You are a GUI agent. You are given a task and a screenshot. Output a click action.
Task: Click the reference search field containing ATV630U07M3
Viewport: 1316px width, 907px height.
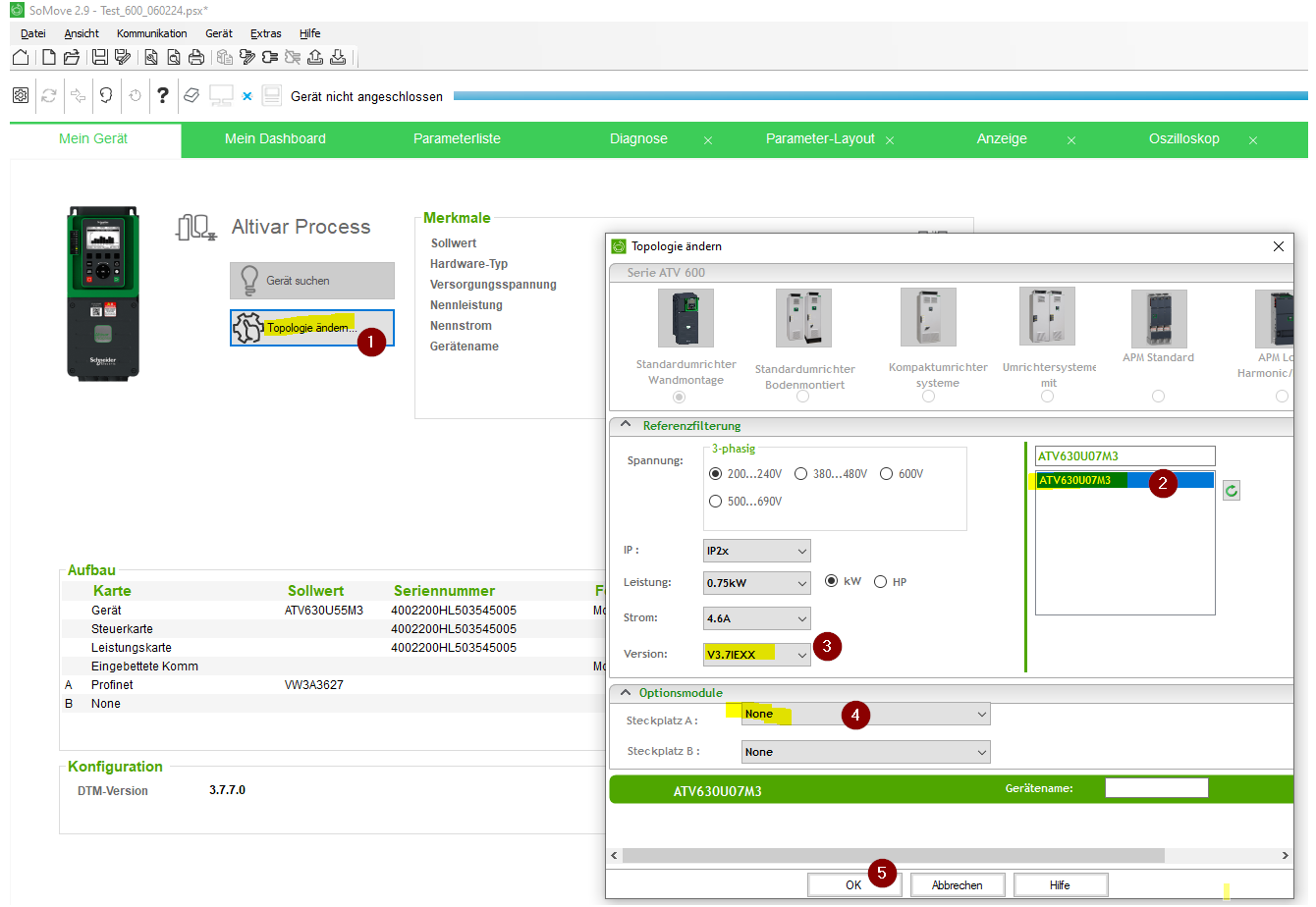point(1125,455)
